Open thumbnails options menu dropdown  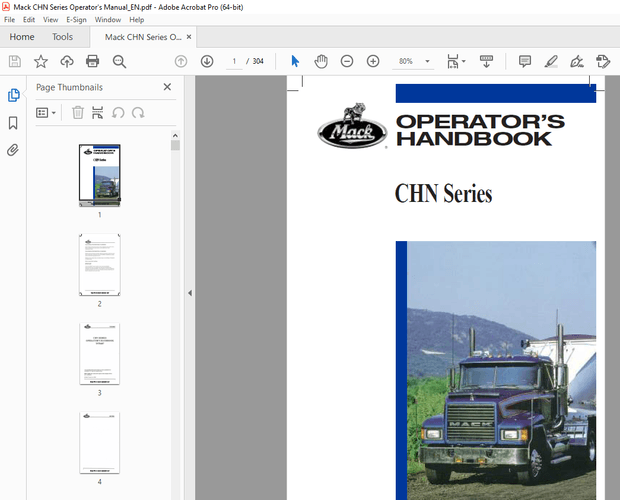click(x=46, y=113)
